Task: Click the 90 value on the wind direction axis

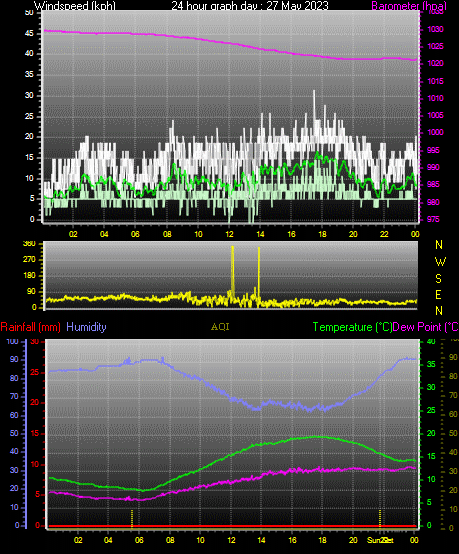Action: [31, 291]
